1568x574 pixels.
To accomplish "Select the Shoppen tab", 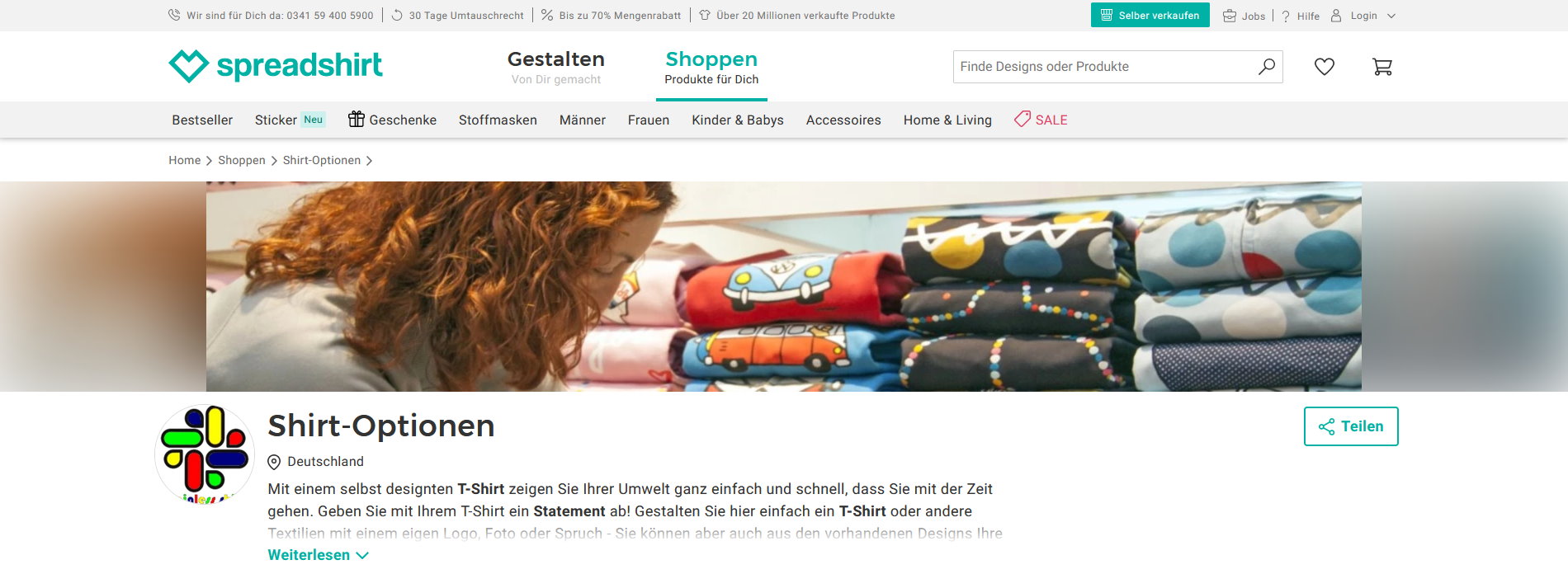I will tap(711, 68).
